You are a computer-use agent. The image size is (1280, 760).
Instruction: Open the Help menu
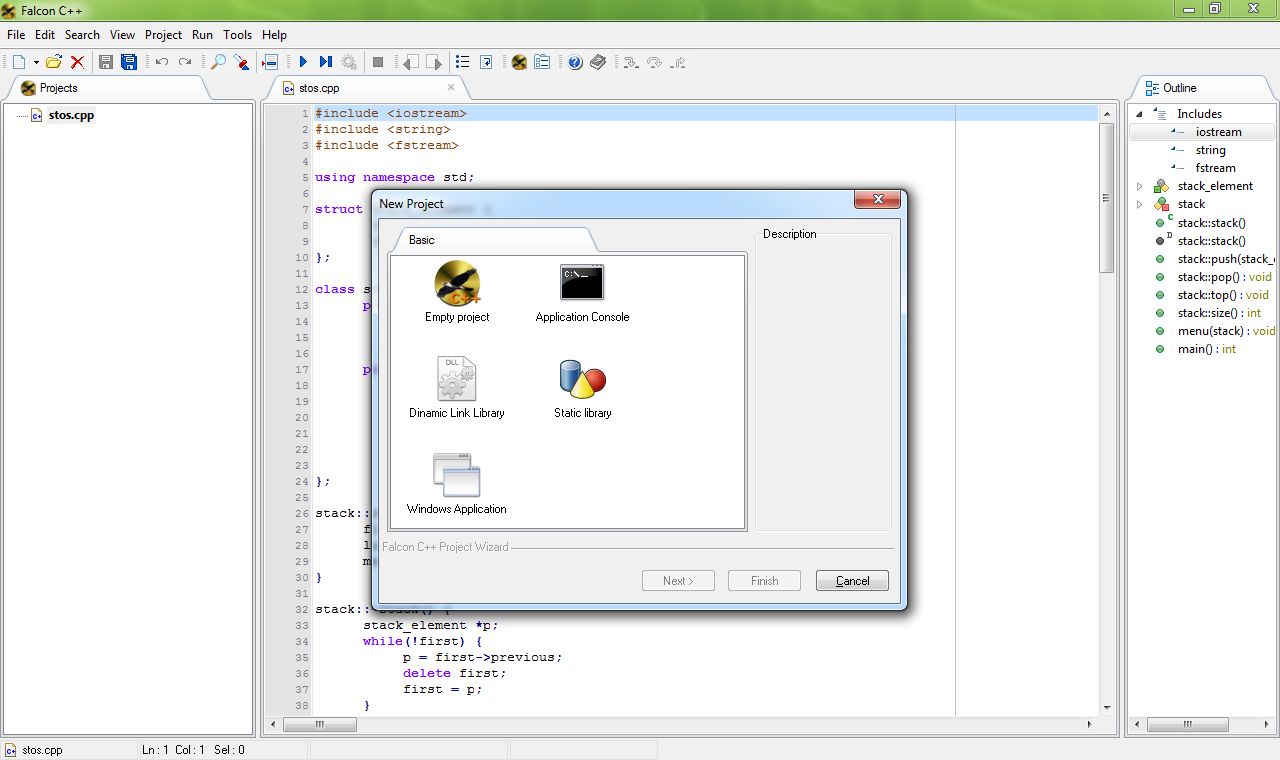(x=274, y=34)
